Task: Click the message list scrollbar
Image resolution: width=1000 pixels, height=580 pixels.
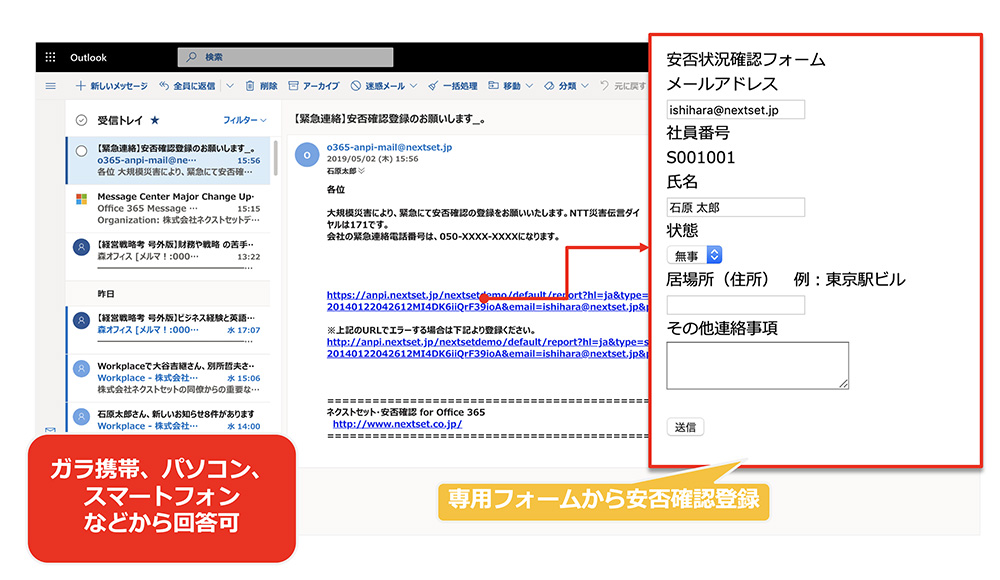Action: pyautogui.click(x=276, y=158)
